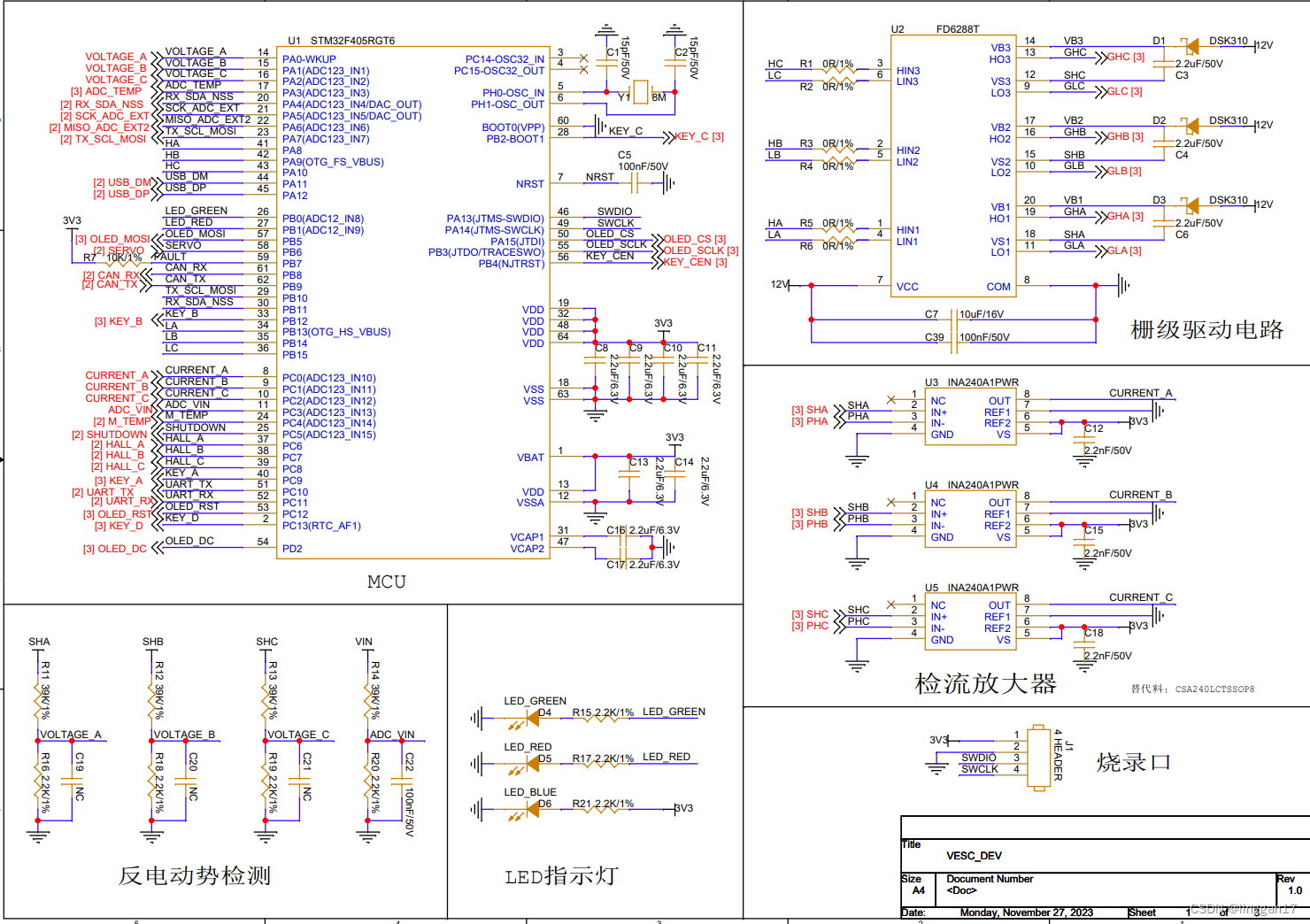The image size is (1310, 924).
Task: Click the CURRENT_B output net label at U4
Action: click(x=1141, y=495)
